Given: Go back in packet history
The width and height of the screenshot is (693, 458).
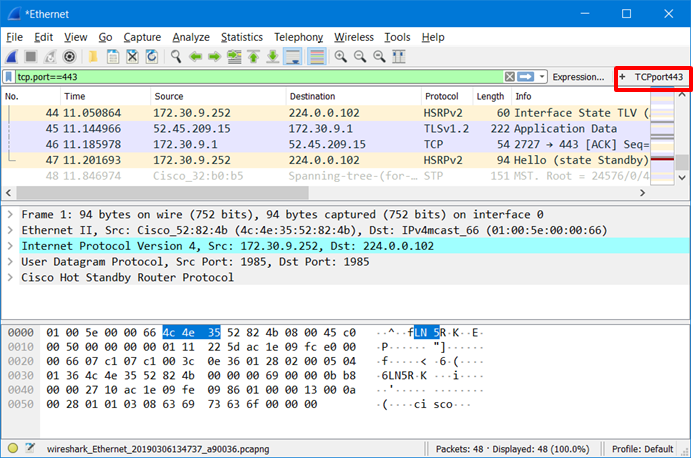Looking at the screenshot, I should [195, 57].
